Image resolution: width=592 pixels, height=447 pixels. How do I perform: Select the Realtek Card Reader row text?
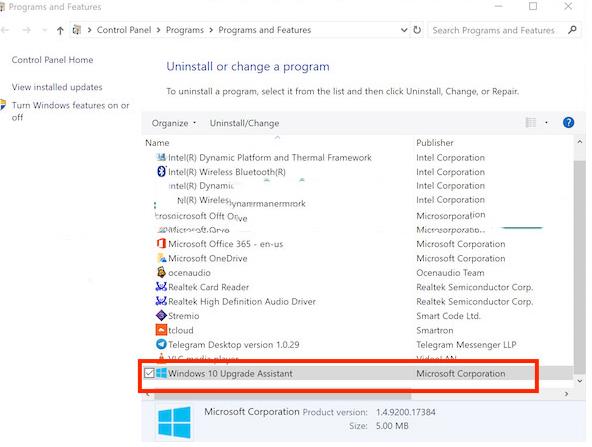[x=208, y=287]
